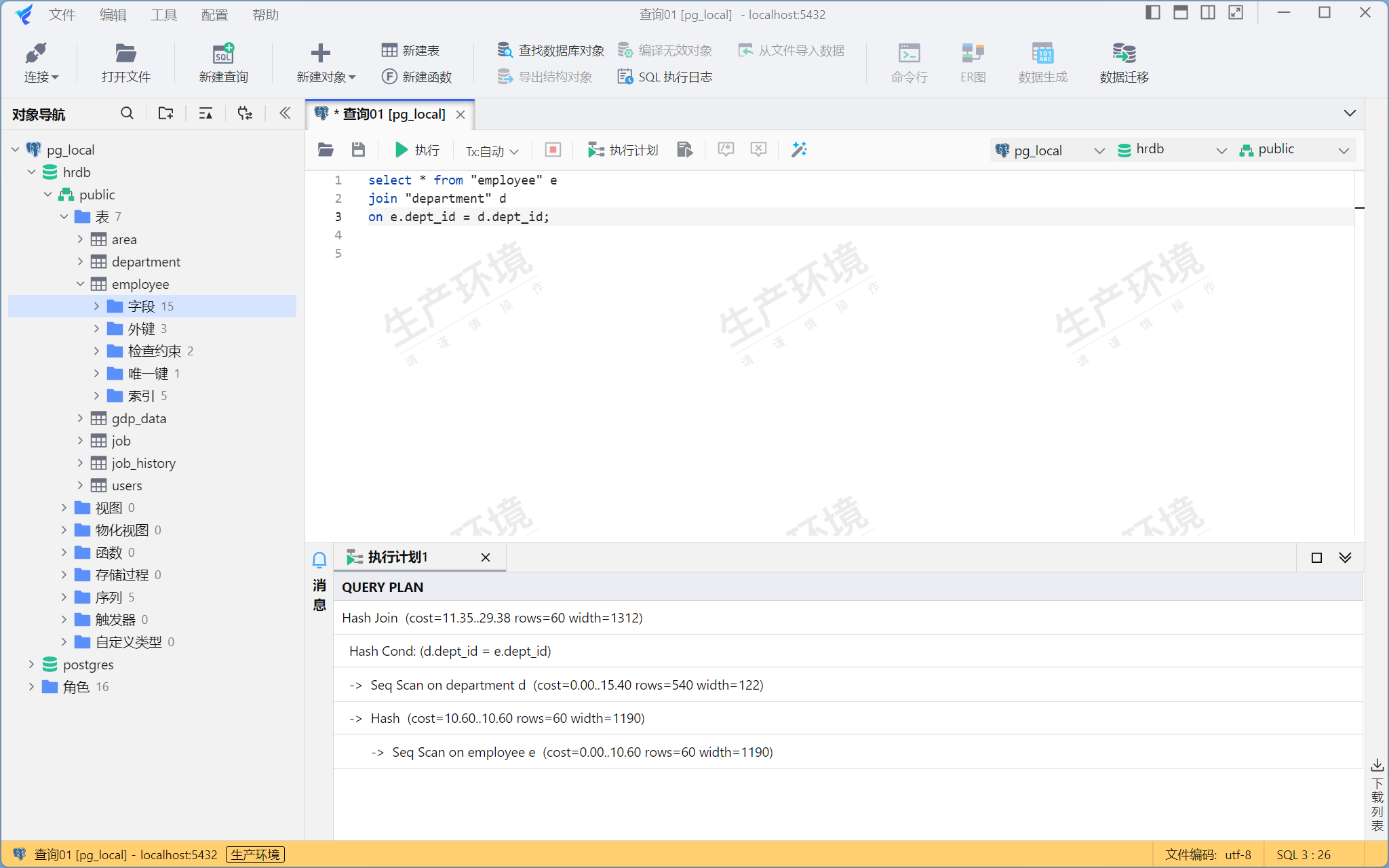Open the Tx:自动 transaction mode dropdown
Image resolution: width=1389 pixels, height=868 pixels.
pyautogui.click(x=492, y=151)
